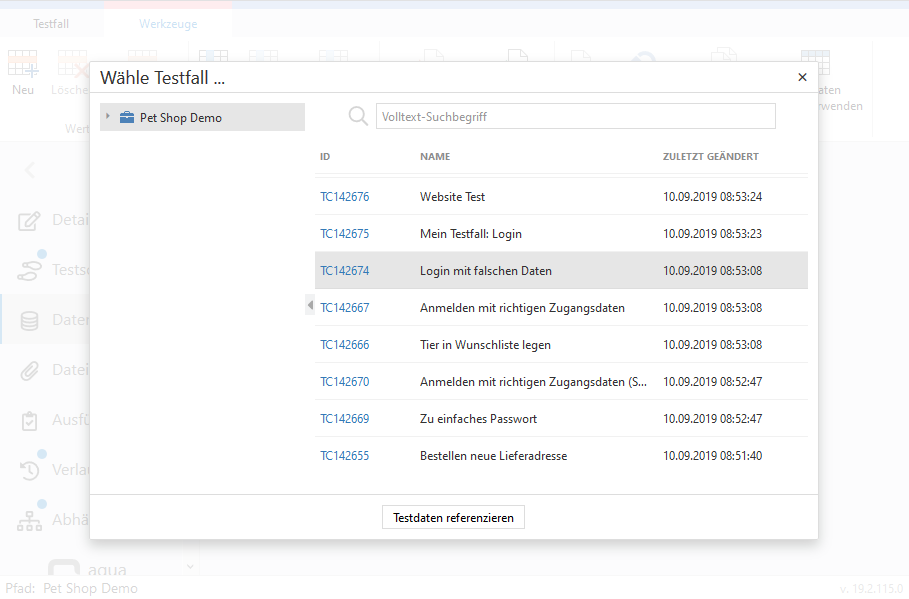Switch to the Werkzeuge tab
Screen dimensions: 909x599
(168, 24)
